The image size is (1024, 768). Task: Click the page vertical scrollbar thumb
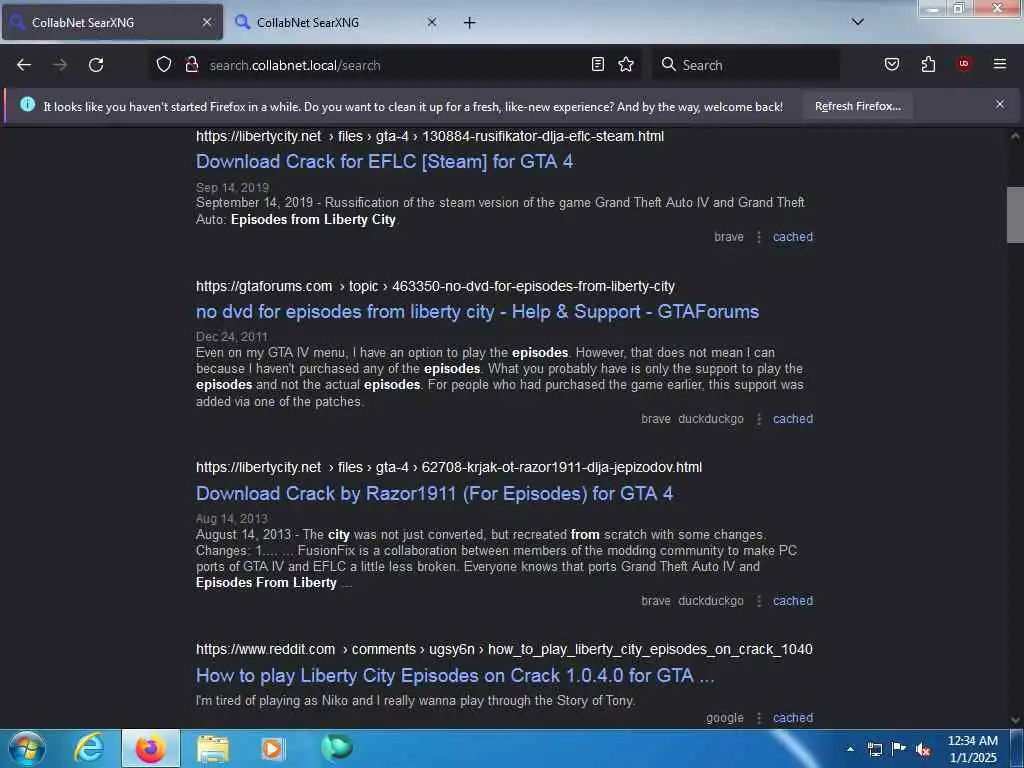pos(1015,215)
